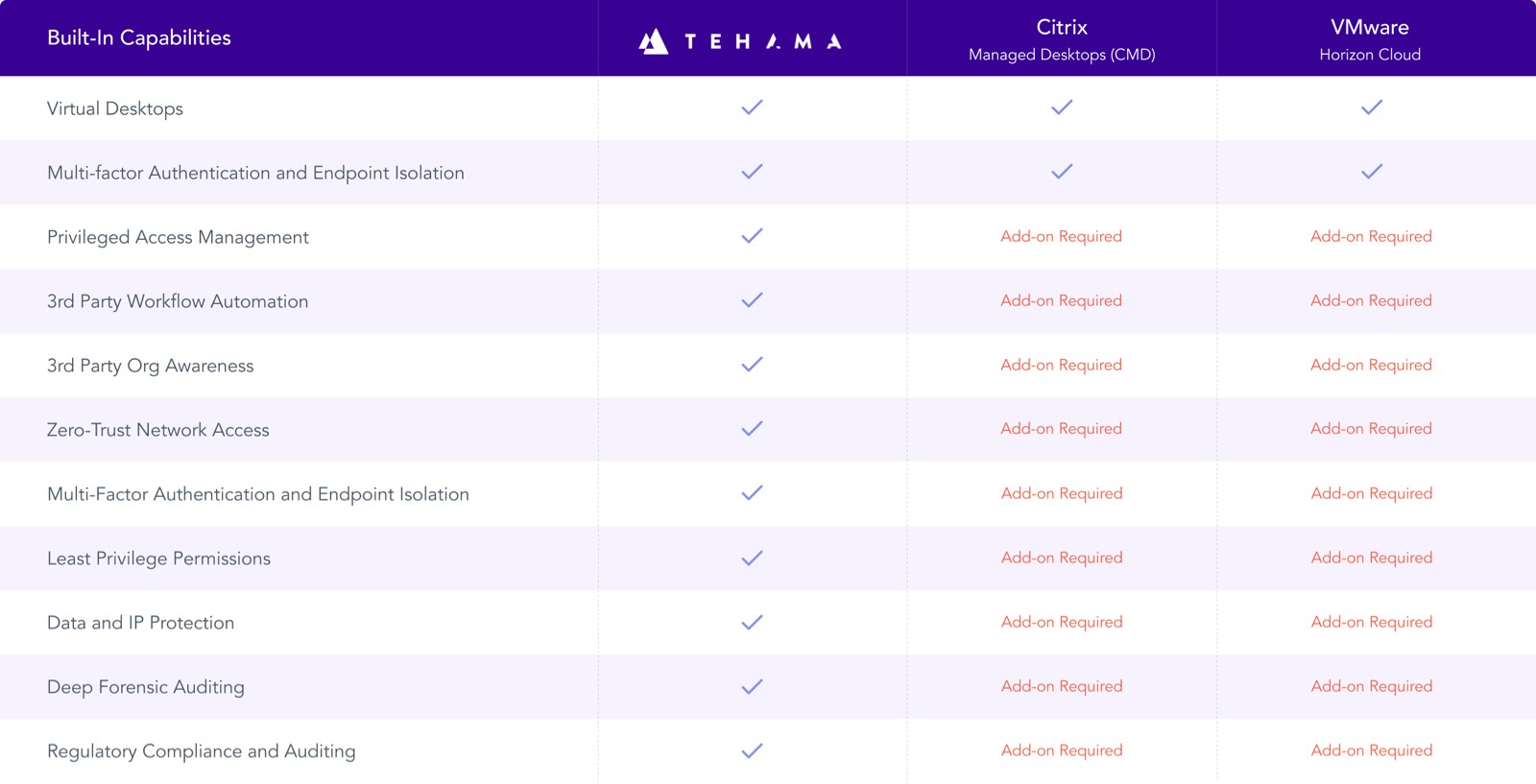The width and height of the screenshot is (1536, 784).
Task: Click VMware Add-on Required for 3rd Party Workflow Automation
Action: point(1372,300)
